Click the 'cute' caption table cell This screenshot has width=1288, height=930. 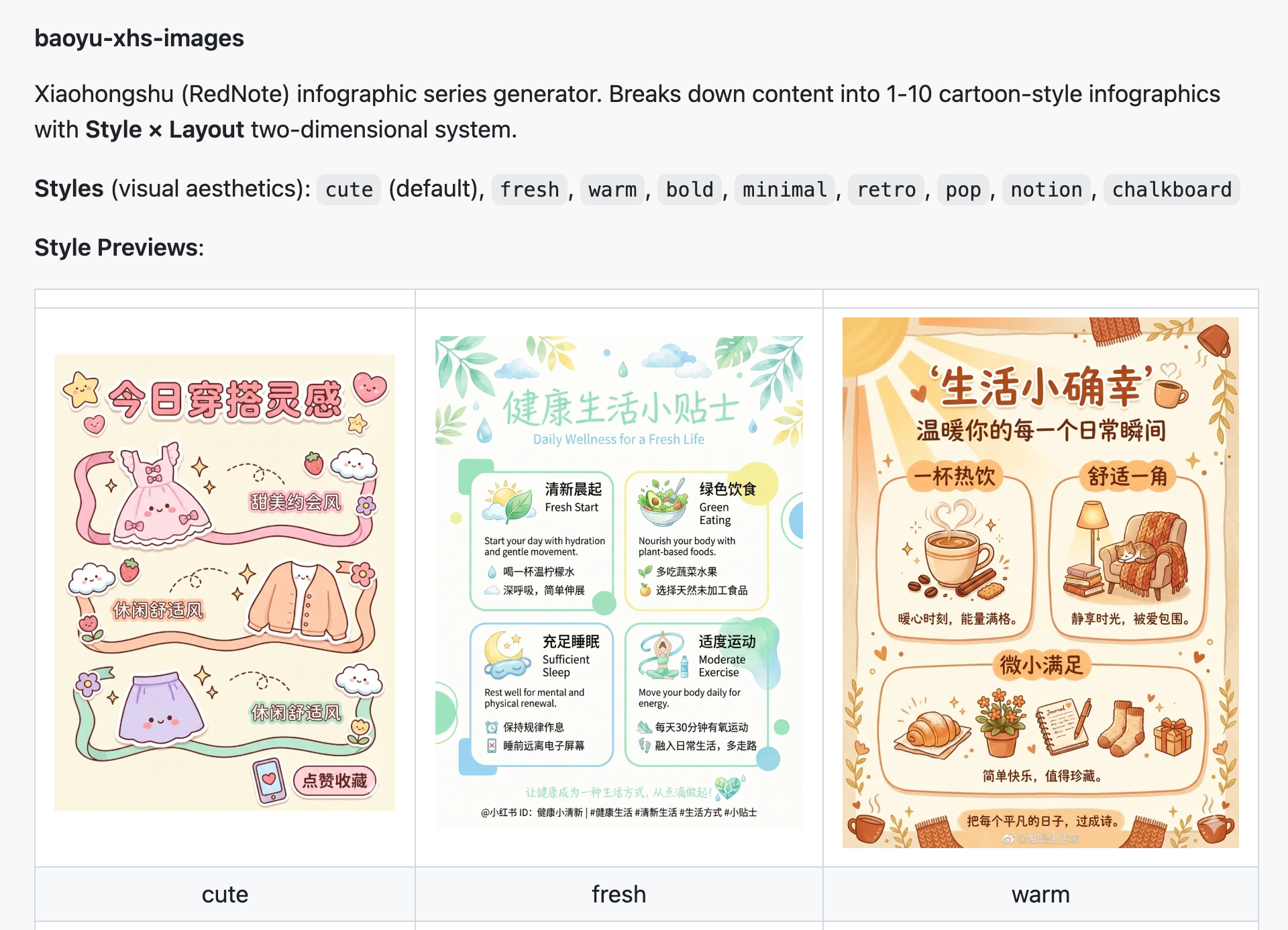[x=225, y=894]
